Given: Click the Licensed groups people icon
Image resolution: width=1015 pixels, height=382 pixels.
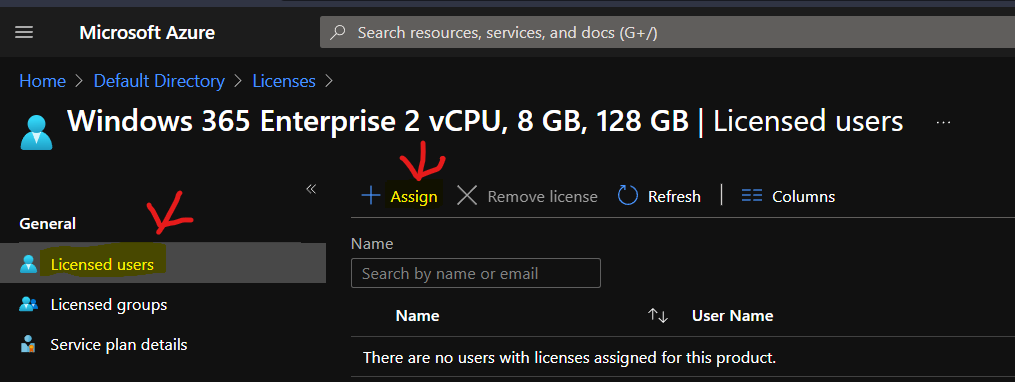Looking at the screenshot, I should pyautogui.click(x=28, y=304).
